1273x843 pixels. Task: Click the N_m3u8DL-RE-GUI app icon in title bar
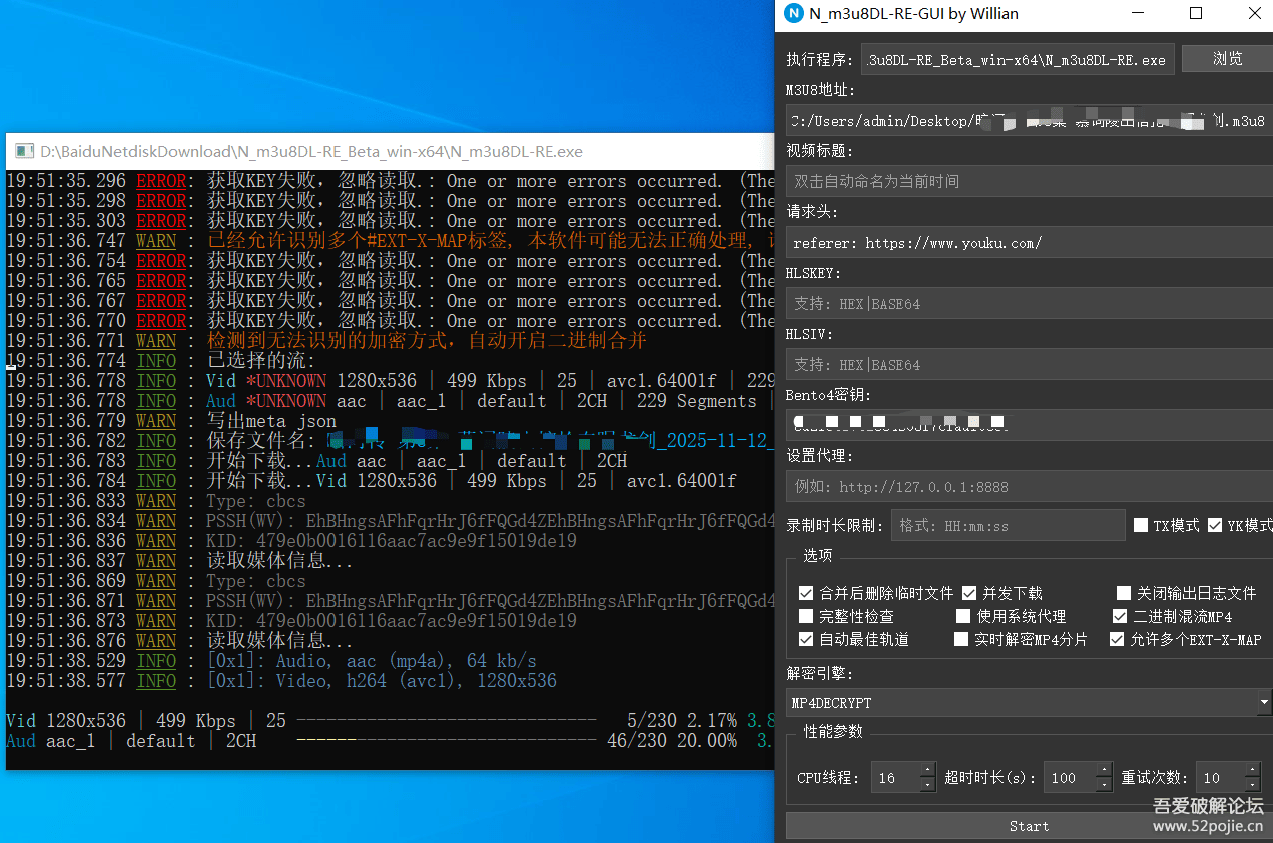pyautogui.click(x=794, y=14)
